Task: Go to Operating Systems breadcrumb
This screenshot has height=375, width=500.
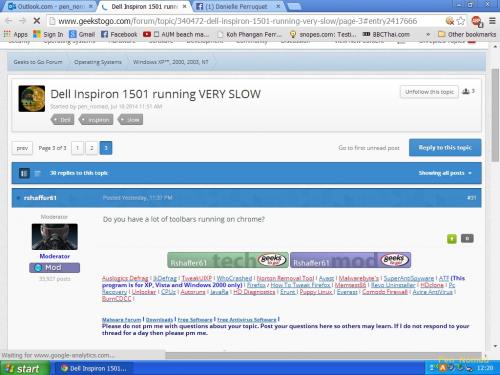Action: click(x=98, y=62)
